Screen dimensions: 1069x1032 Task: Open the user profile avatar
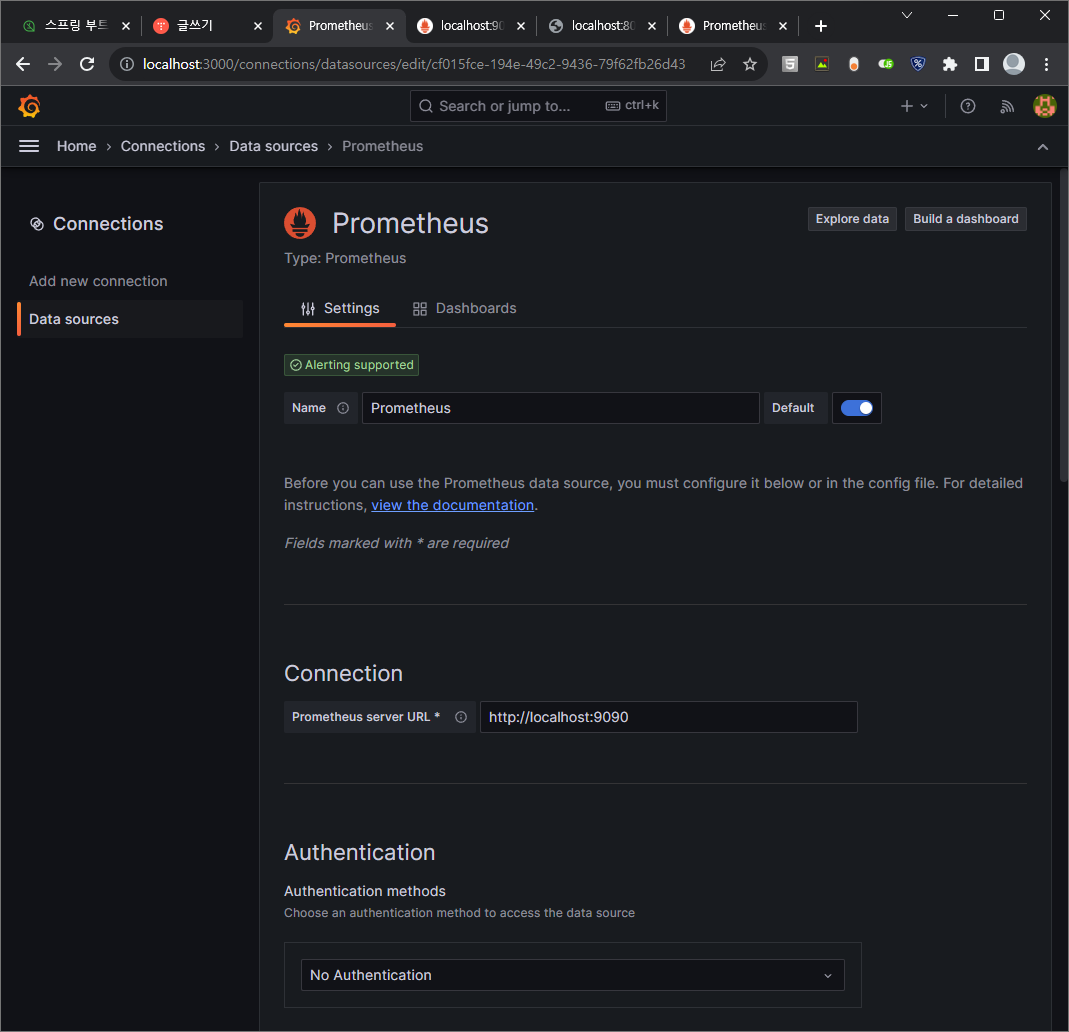[x=1044, y=106]
